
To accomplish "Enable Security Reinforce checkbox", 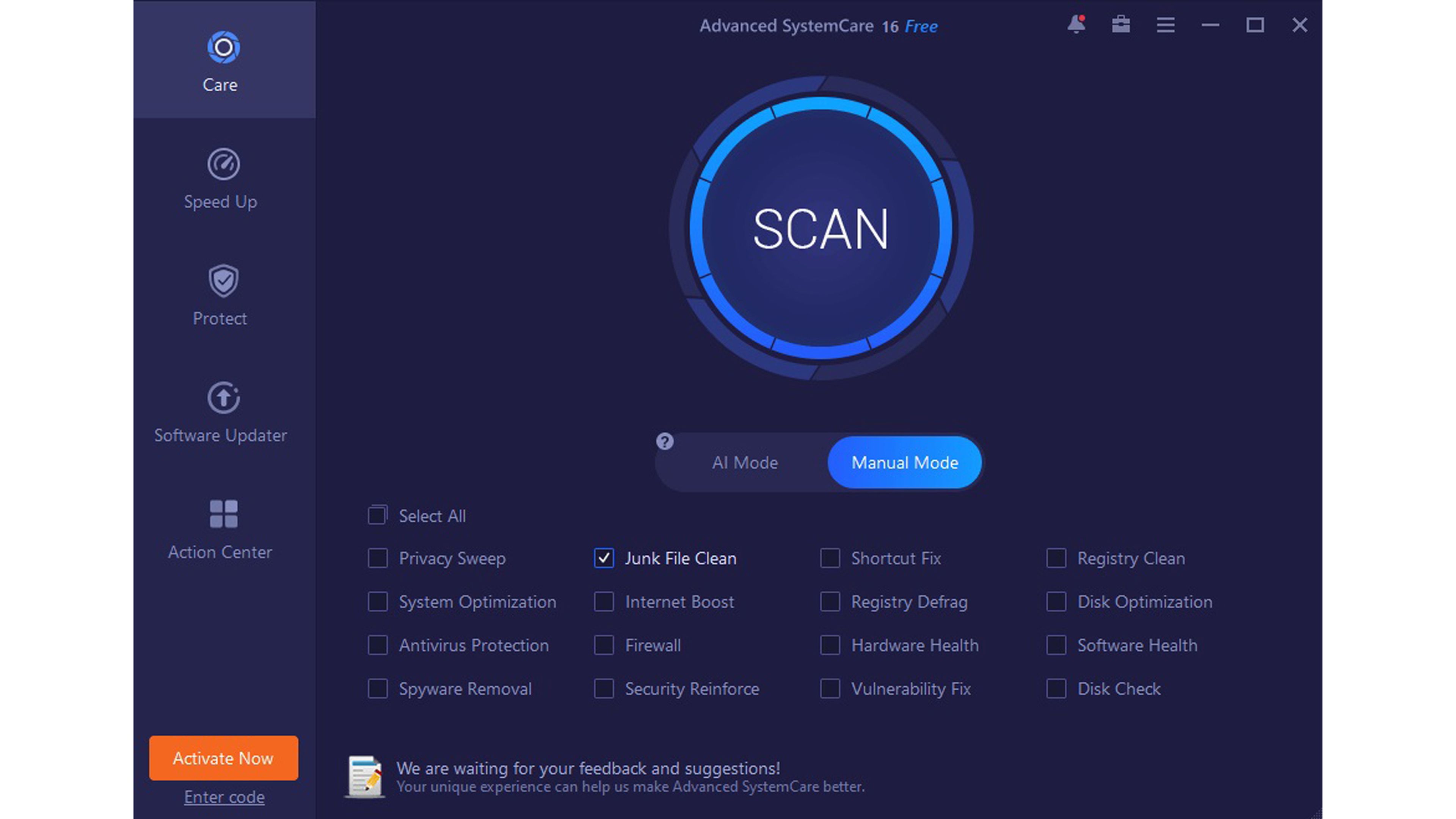I will [604, 689].
